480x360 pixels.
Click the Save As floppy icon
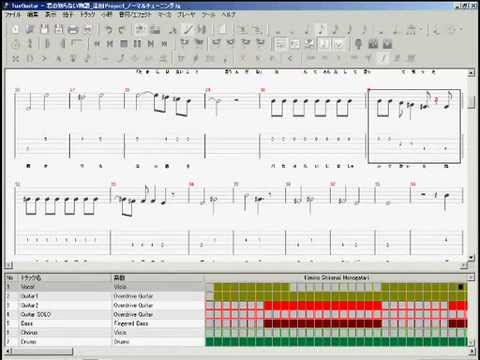point(59,29)
